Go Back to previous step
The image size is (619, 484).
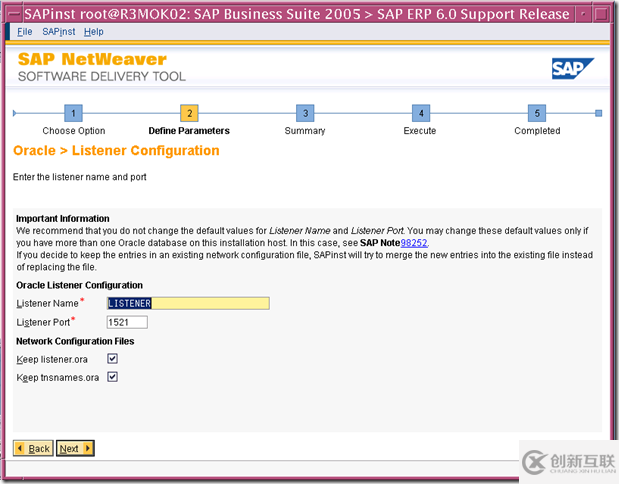click(33, 448)
